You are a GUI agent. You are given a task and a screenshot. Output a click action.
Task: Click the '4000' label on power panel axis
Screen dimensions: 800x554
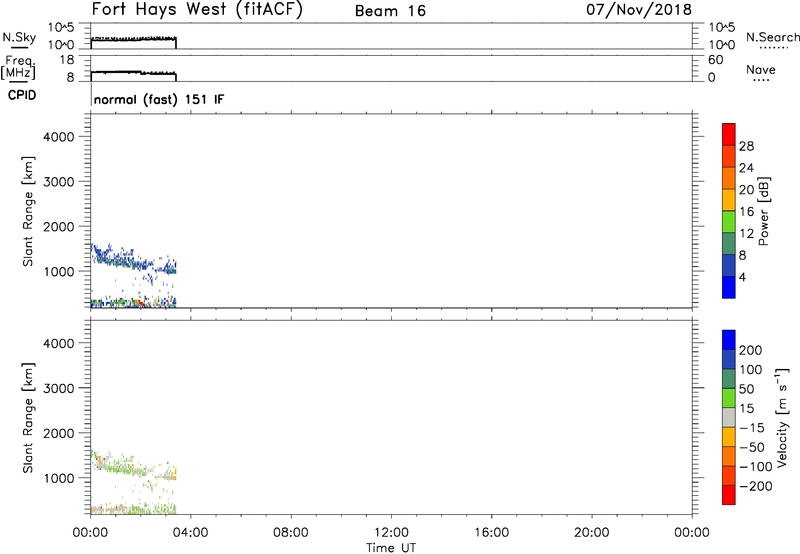coord(59,137)
